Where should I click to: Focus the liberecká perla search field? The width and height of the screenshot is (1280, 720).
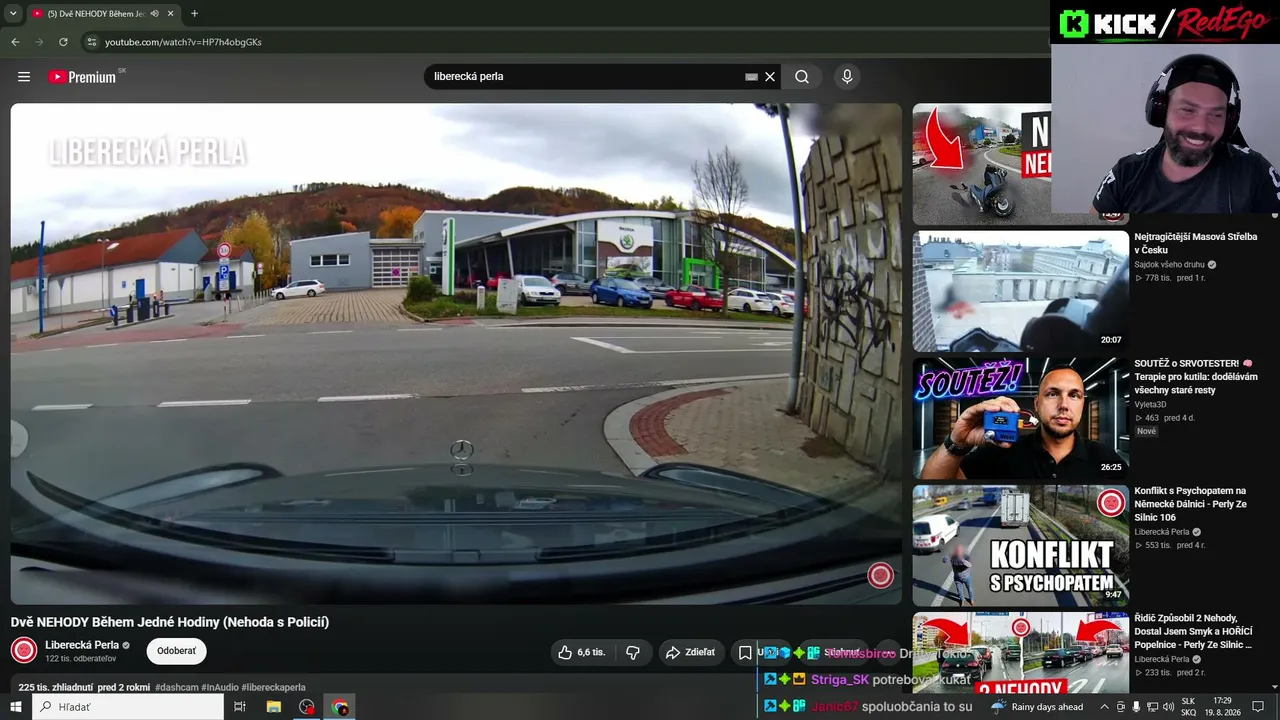point(585,77)
